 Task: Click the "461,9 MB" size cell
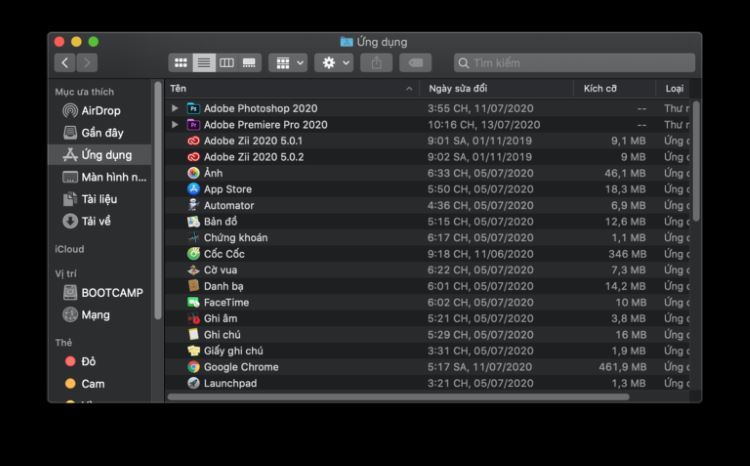click(622, 367)
